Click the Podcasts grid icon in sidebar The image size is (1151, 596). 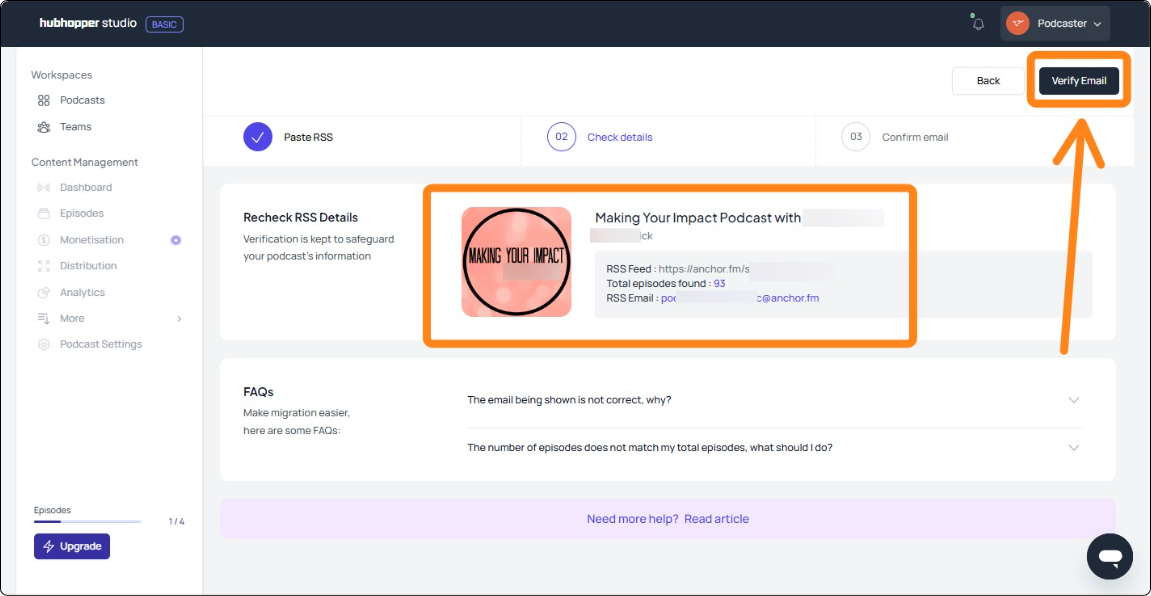coord(44,100)
